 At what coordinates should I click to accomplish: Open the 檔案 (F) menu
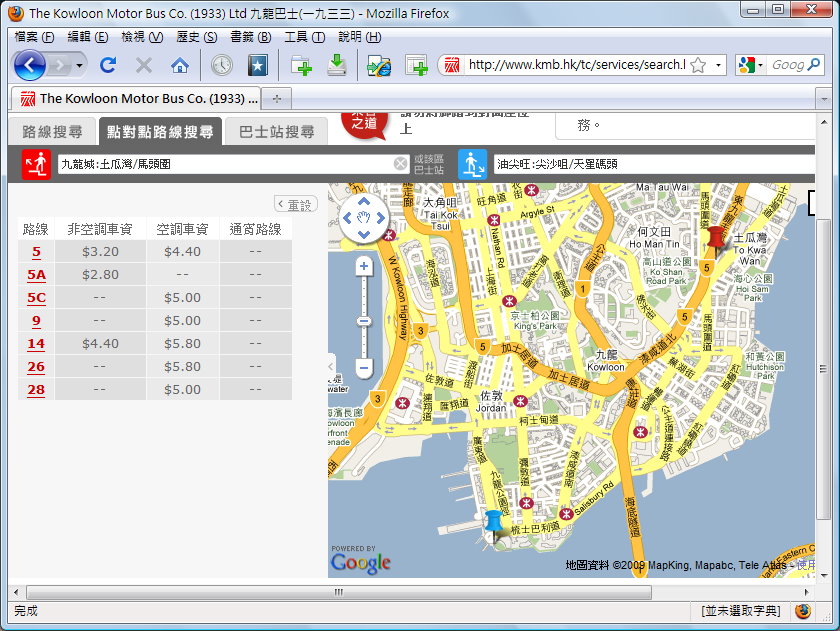34,37
